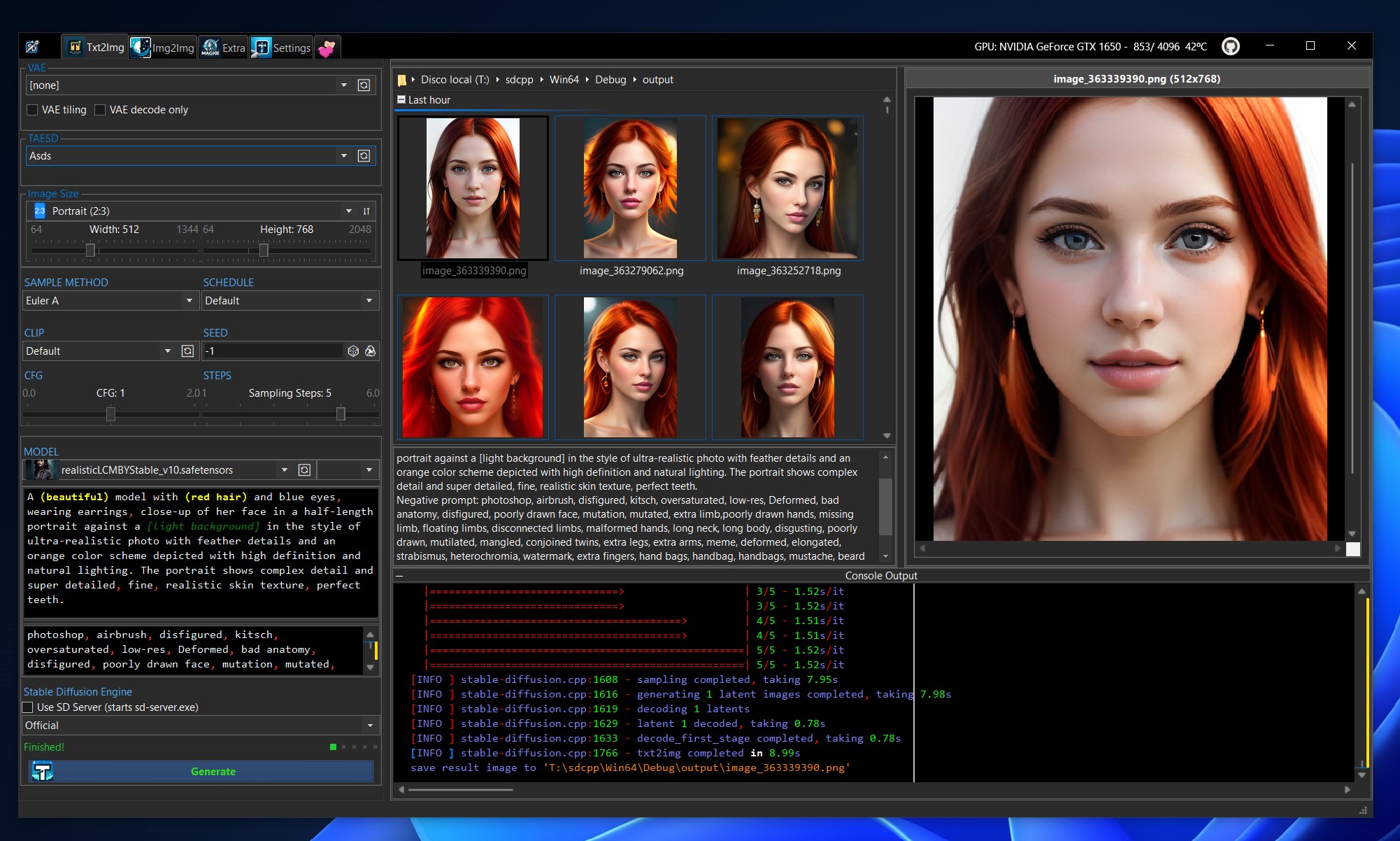Open the CLIP Default dropdown
Screen dimensions: 1400x841
[x=168, y=351]
